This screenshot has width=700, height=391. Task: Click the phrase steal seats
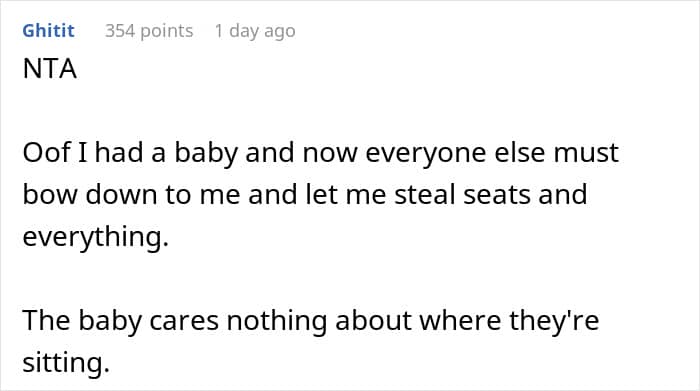click(462, 195)
